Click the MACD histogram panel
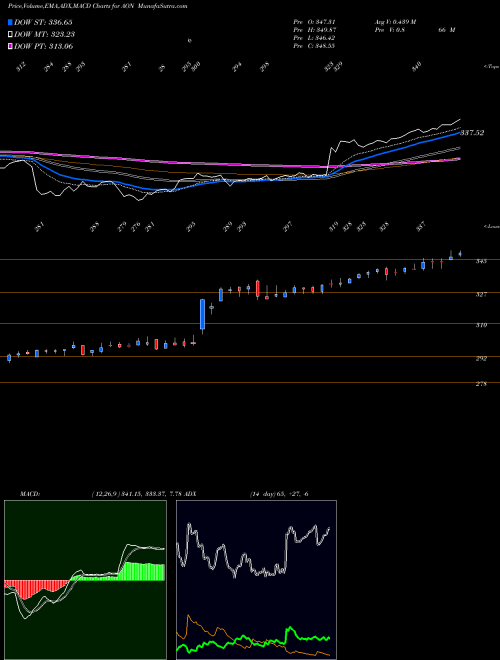This screenshot has height=660, width=500. tap(85, 580)
